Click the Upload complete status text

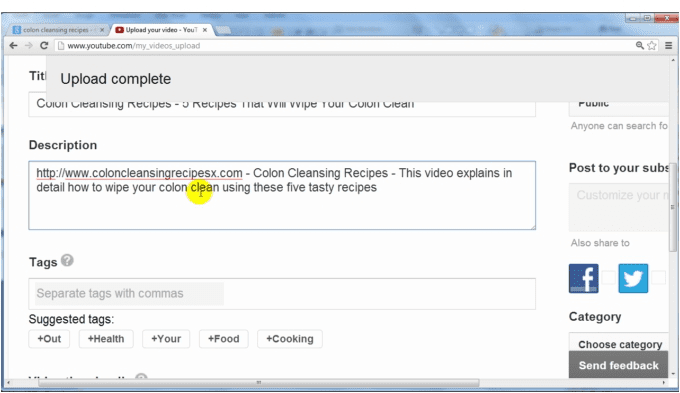click(115, 79)
